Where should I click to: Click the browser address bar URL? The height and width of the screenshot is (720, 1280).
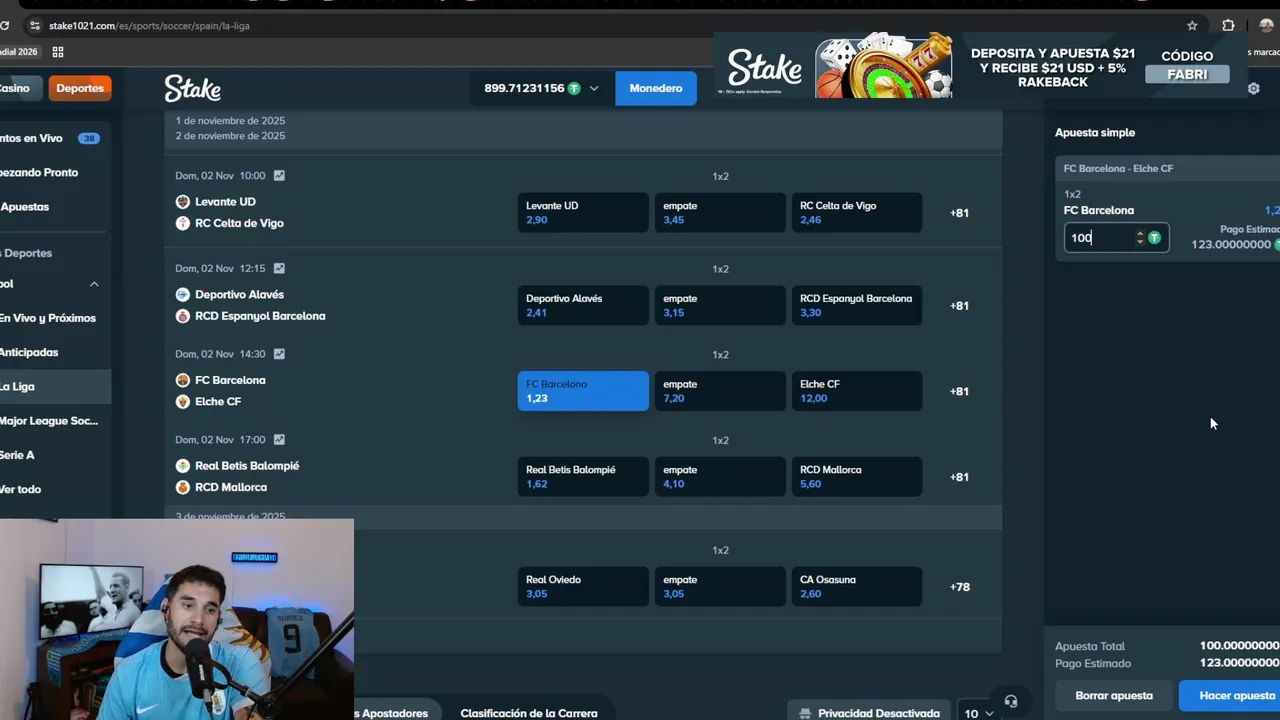pyautogui.click(x=150, y=25)
